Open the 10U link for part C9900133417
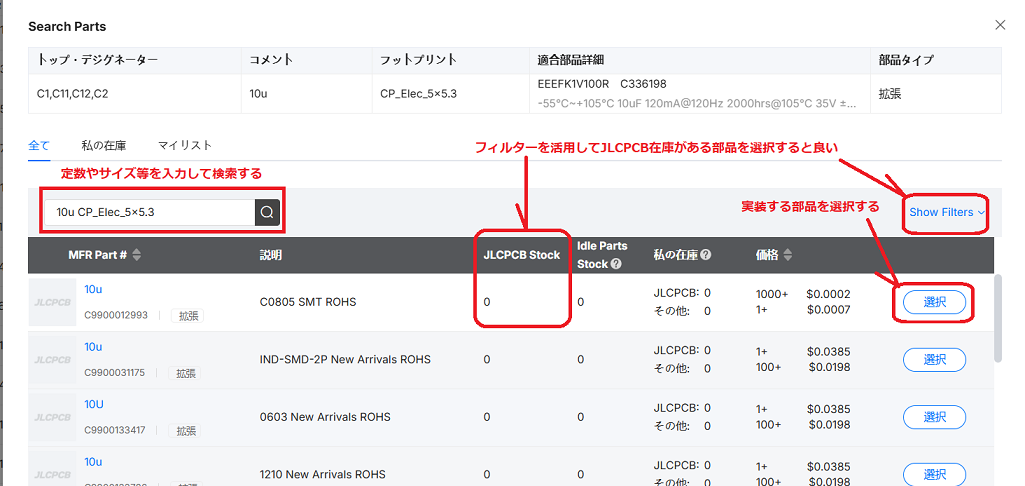Image resolution: width=1025 pixels, height=486 pixels. coord(93,404)
